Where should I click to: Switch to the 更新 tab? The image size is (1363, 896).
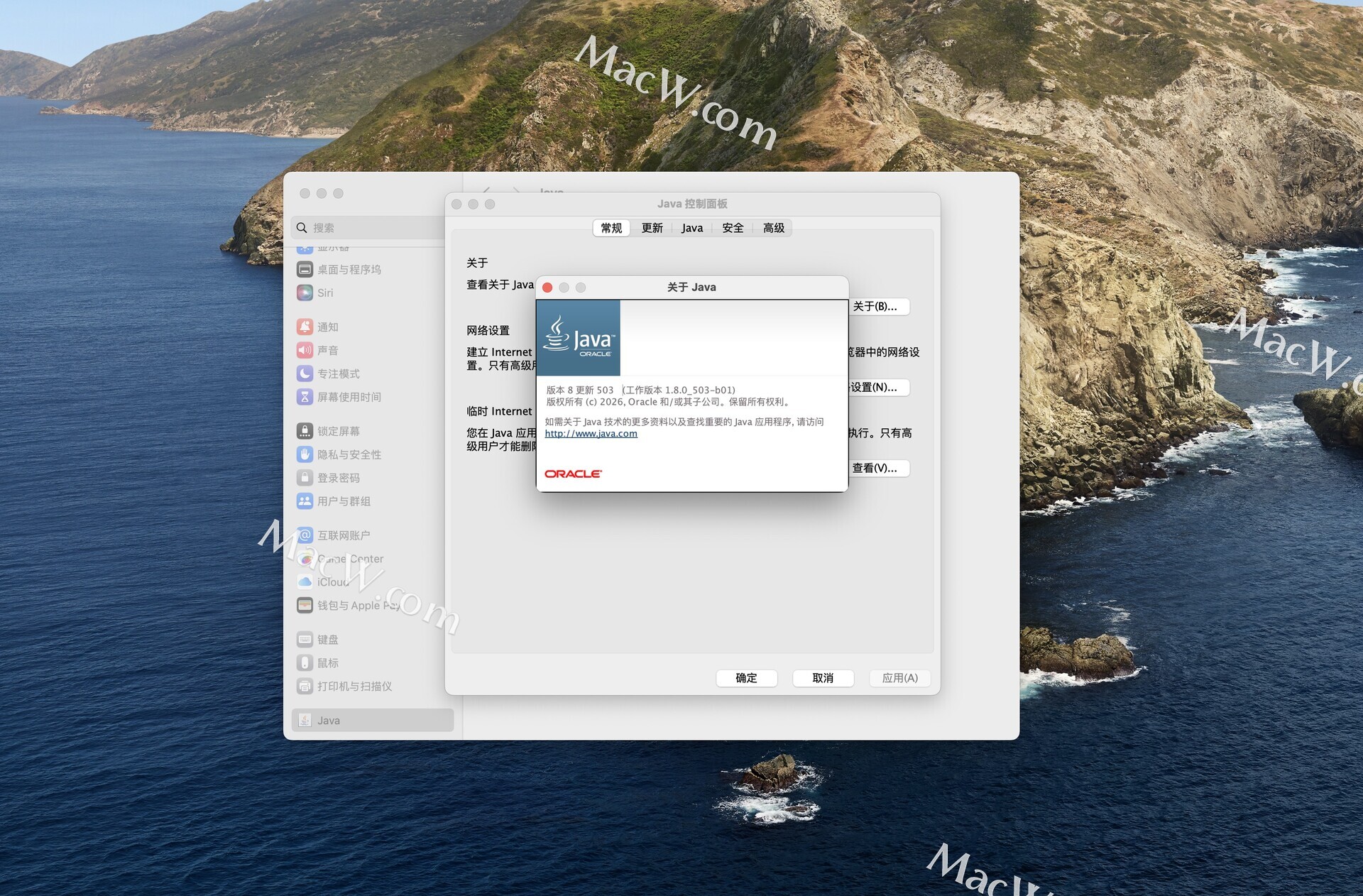point(652,228)
